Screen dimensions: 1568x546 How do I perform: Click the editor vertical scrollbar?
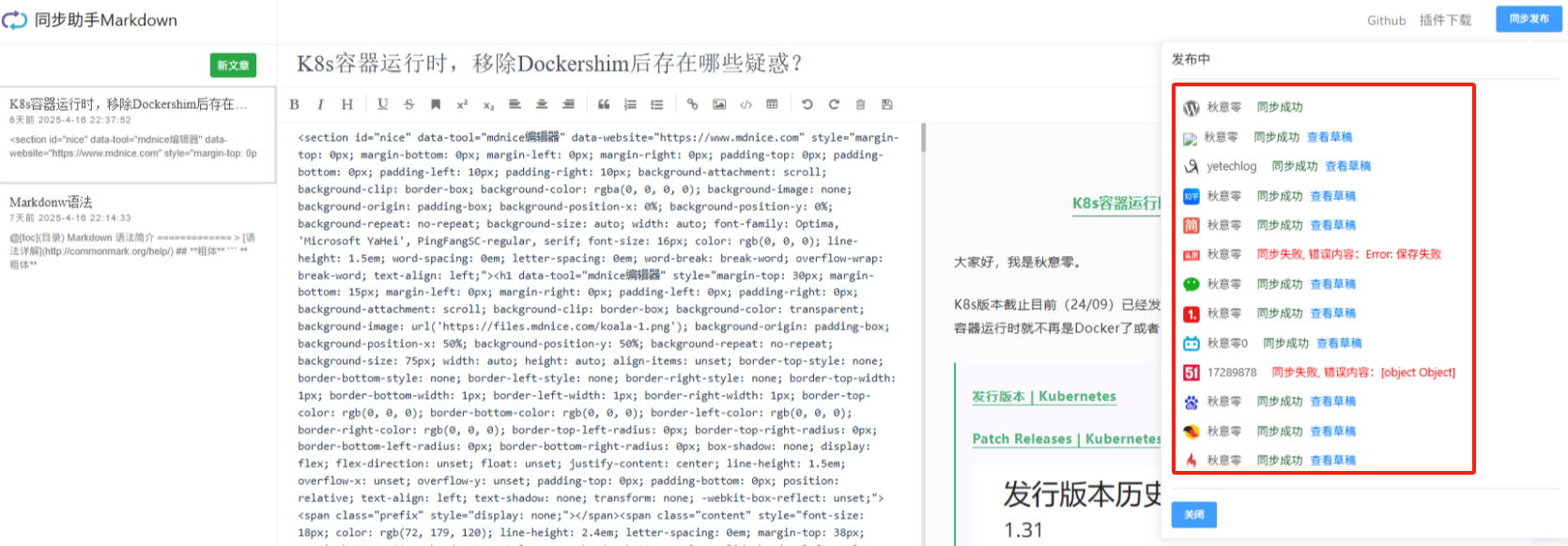point(924,138)
